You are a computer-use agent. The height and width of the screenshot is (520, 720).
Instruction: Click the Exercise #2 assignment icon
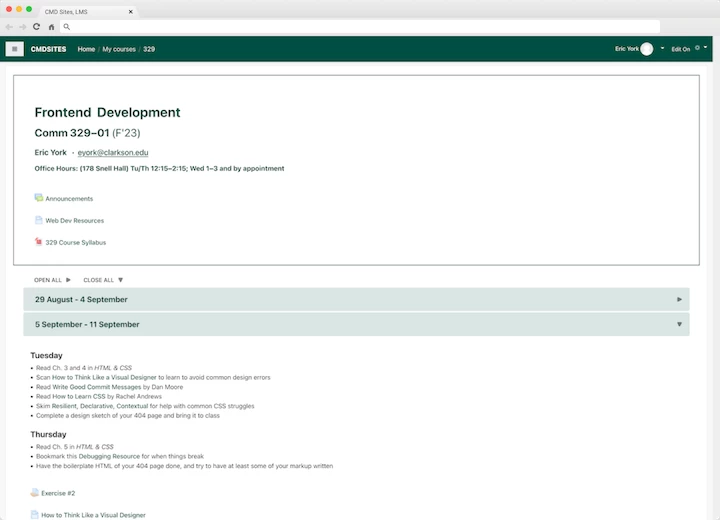coord(34,493)
